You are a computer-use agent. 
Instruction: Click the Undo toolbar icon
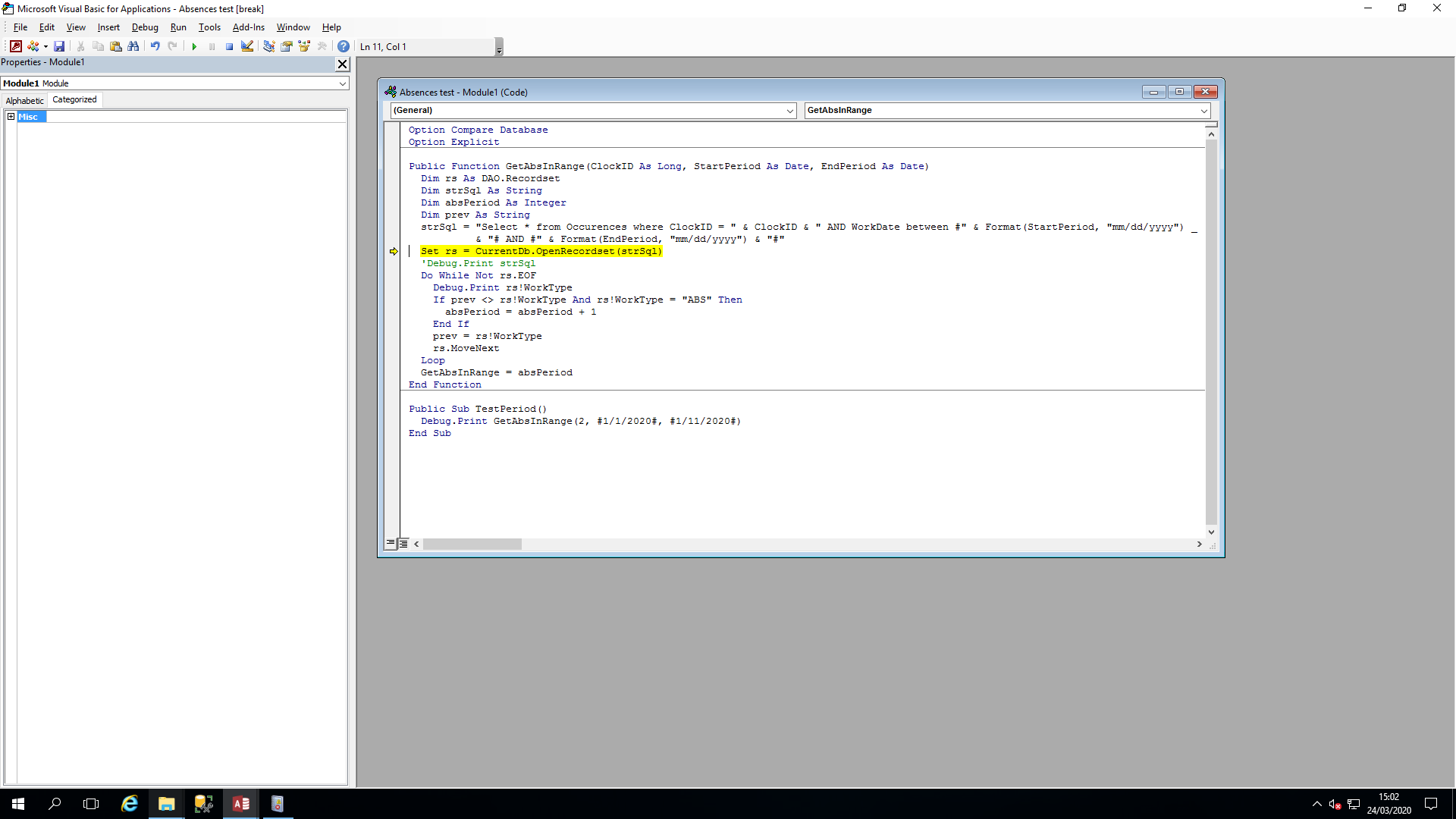pyautogui.click(x=155, y=46)
